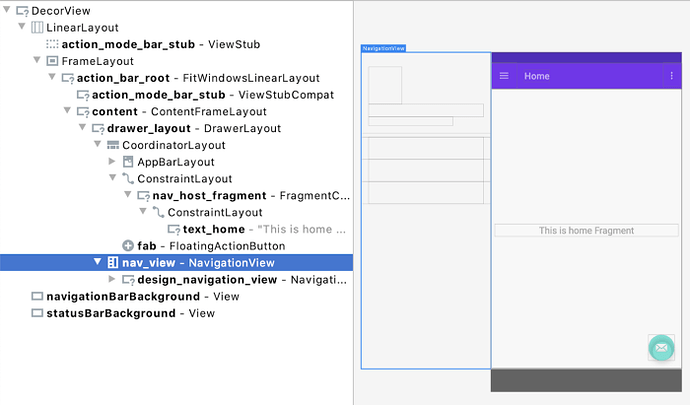Screen dimensions: 690x405
Task: Expand the AppBarLayout tree node
Action: tap(112, 162)
